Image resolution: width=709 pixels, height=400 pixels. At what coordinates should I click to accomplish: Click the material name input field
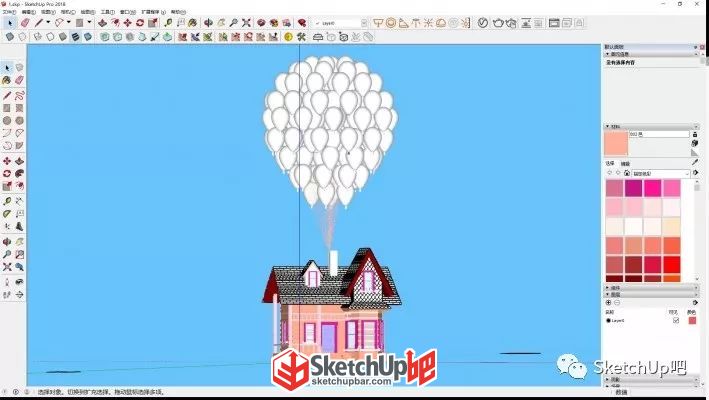(x=659, y=134)
